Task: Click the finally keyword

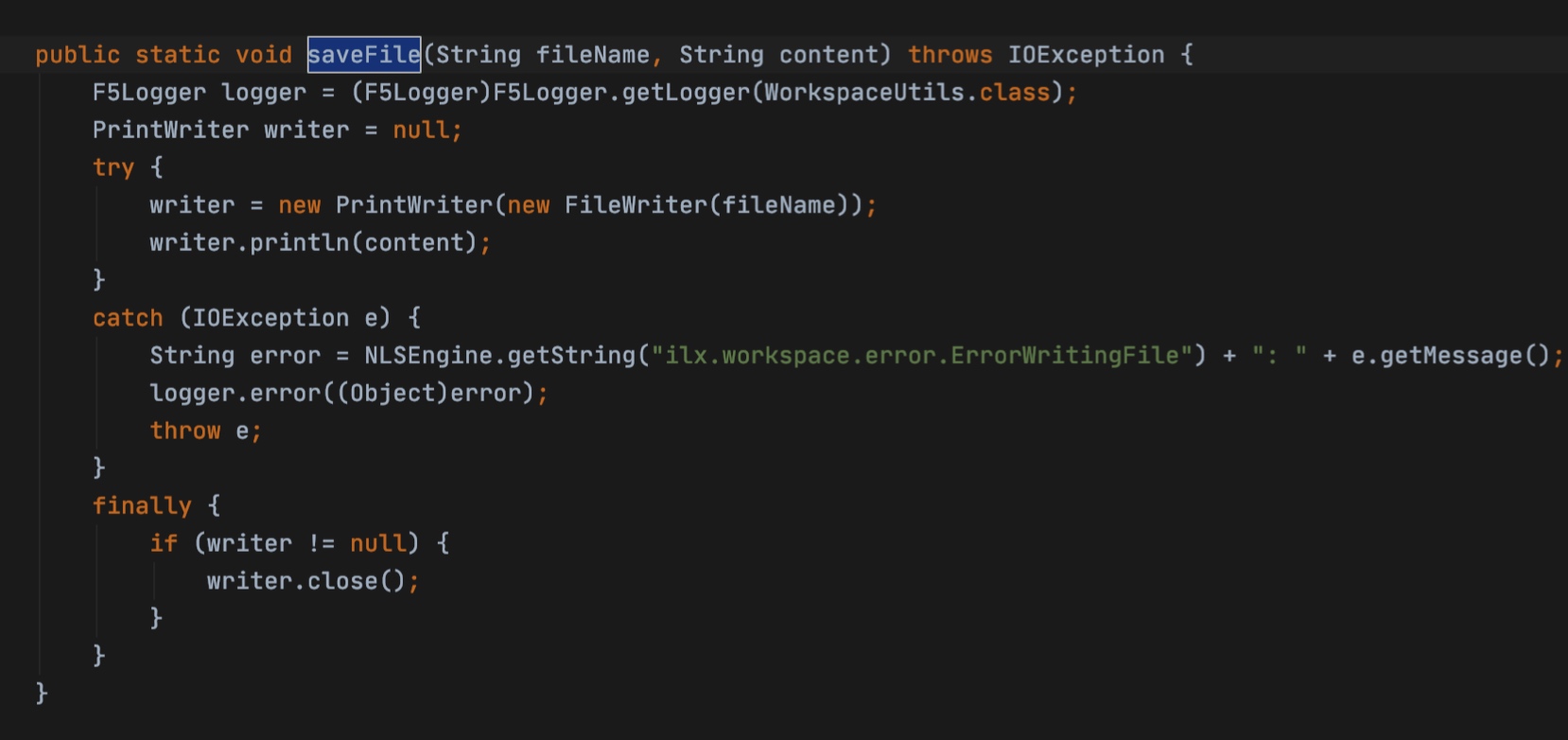Action: pos(142,506)
